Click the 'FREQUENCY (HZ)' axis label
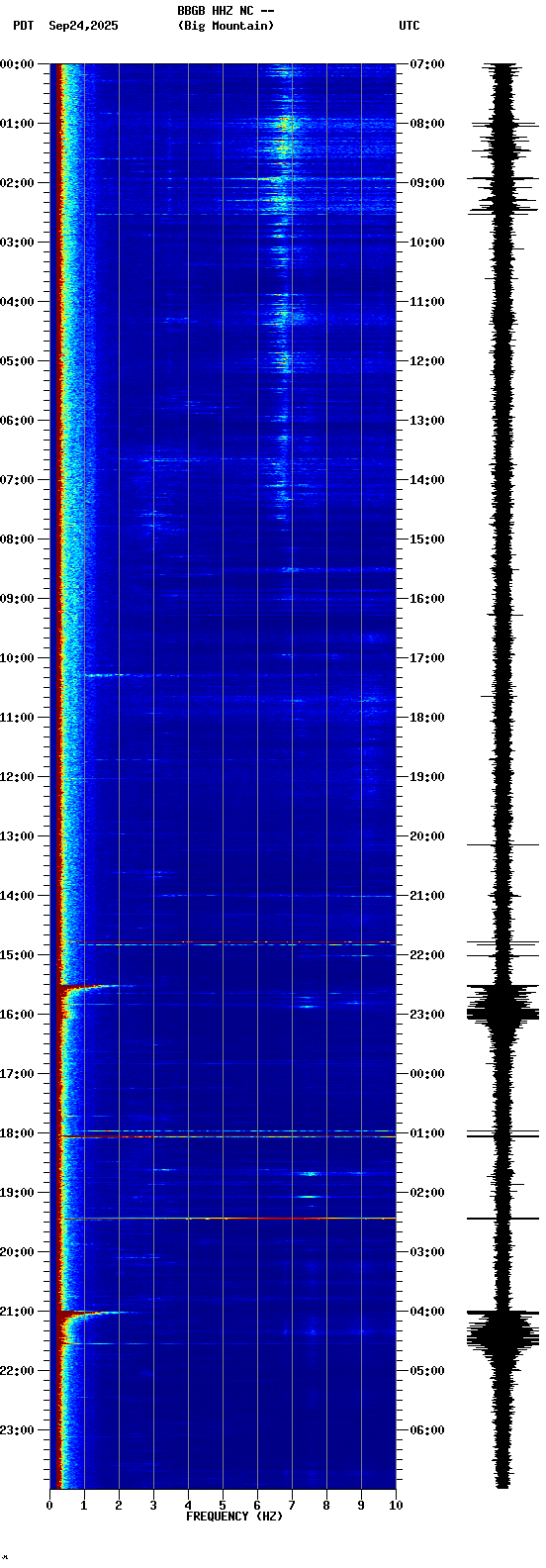Screen dimensions: 546x1568 [234, 1517]
